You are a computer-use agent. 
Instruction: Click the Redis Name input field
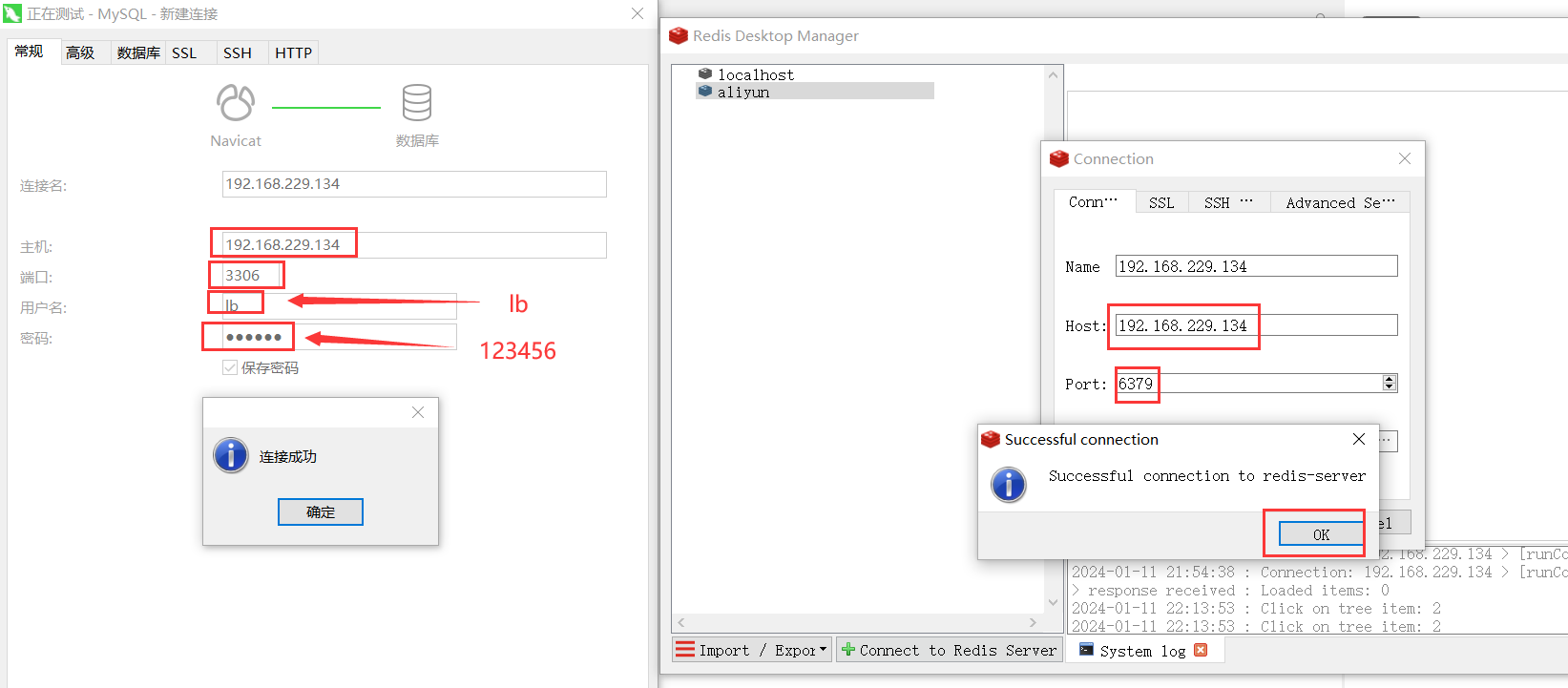pyautogui.click(x=1256, y=266)
